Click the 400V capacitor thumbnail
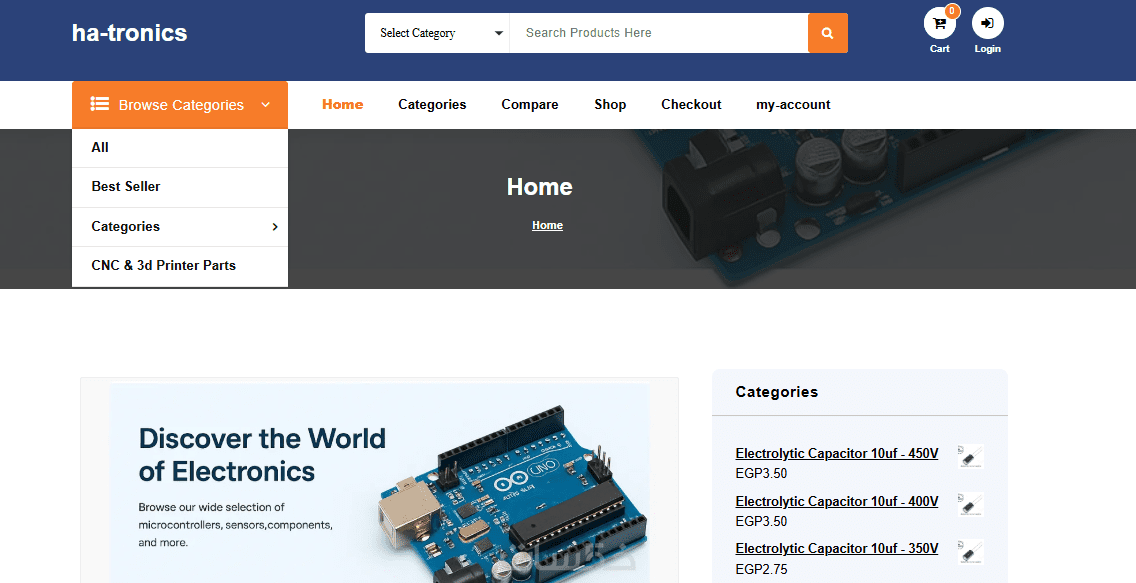 pyautogui.click(x=970, y=504)
